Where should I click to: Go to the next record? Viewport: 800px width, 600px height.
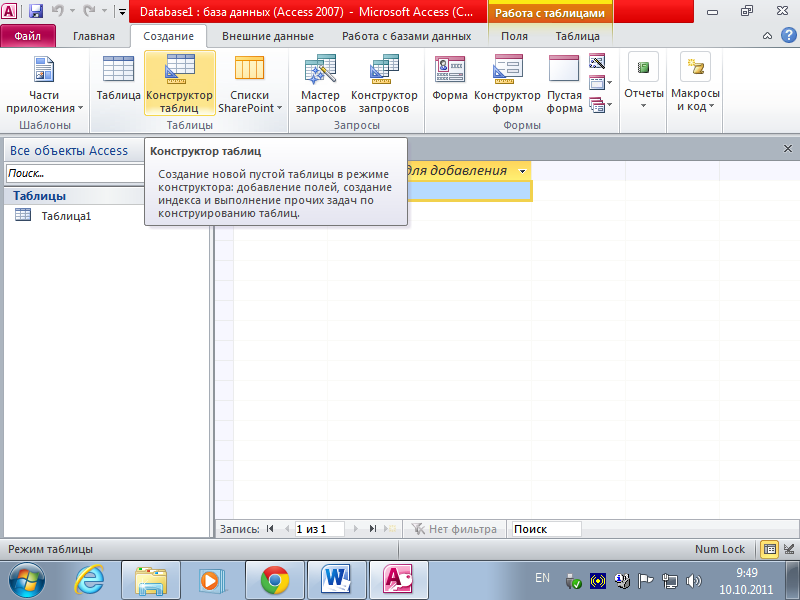(x=356, y=529)
